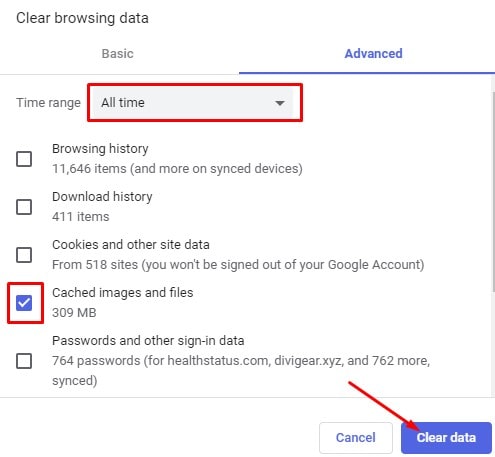Check the Download history box
The width and height of the screenshot is (495, 457).
(24, 207)
